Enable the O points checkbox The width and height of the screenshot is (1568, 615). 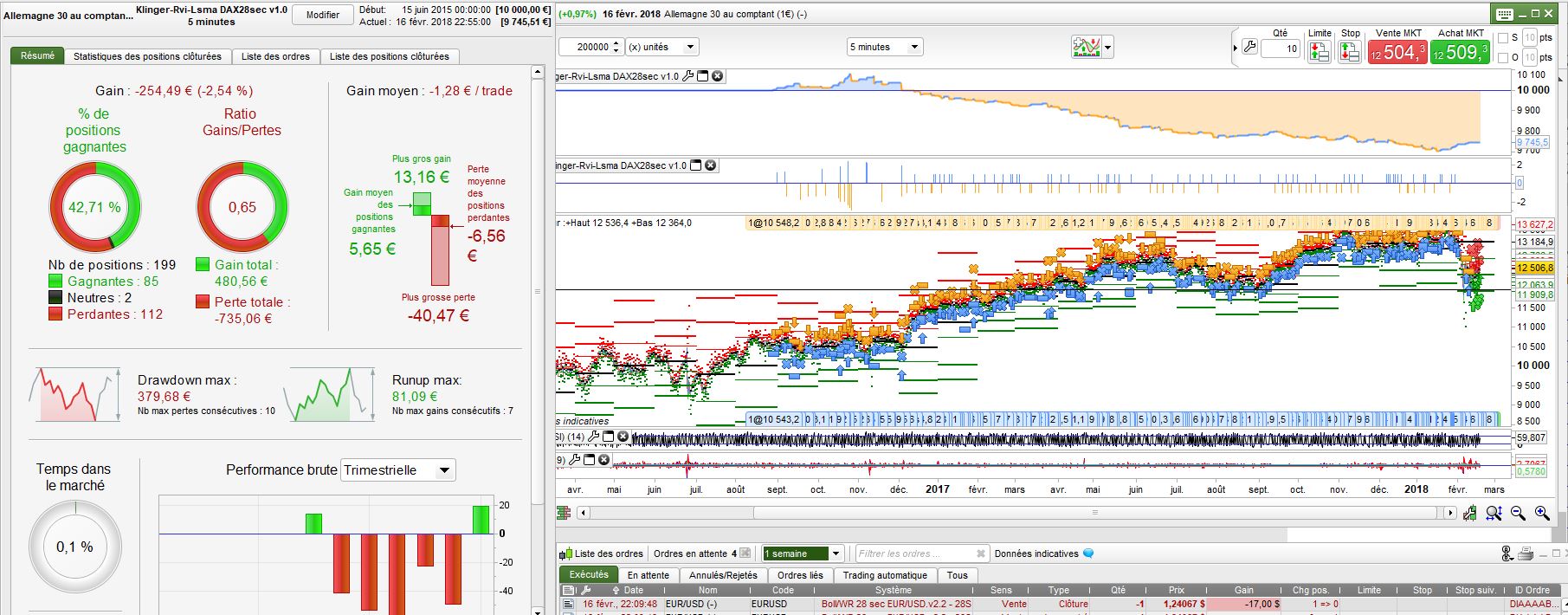[x=1503, y=58]
